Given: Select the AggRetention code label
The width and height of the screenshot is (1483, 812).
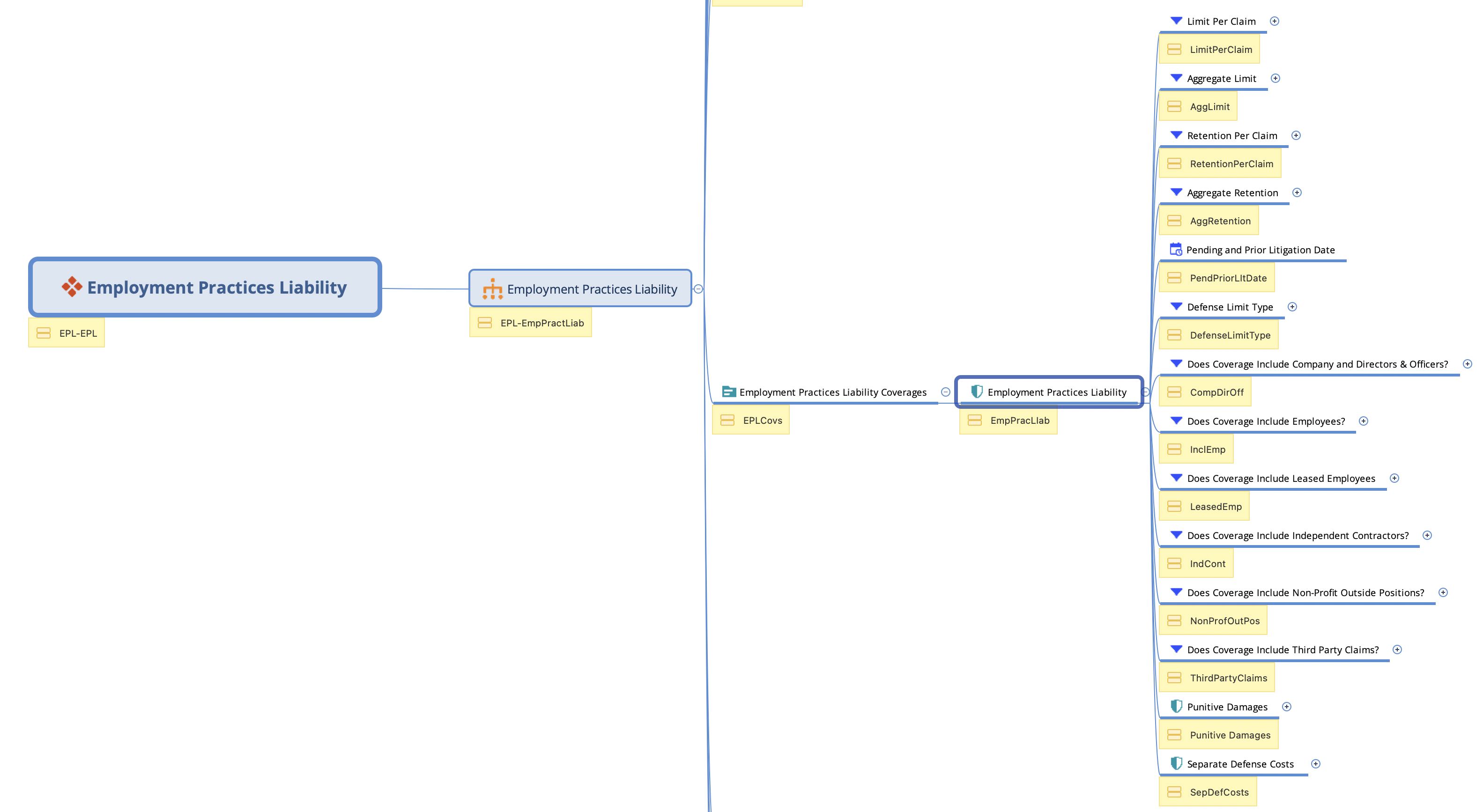Looking at the screenshot, I should pos(1220,221).
